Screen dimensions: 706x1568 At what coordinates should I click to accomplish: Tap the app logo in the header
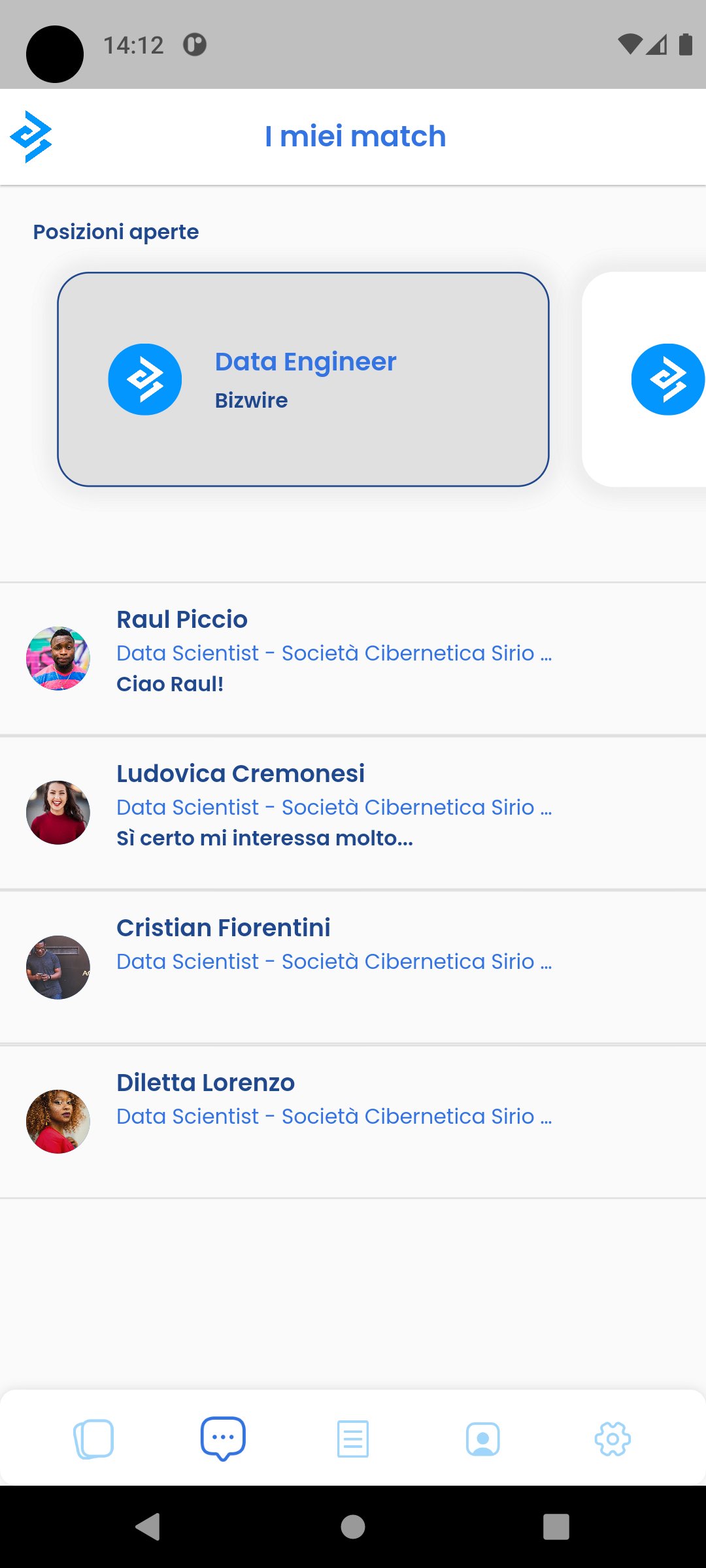tap(31, 137)
